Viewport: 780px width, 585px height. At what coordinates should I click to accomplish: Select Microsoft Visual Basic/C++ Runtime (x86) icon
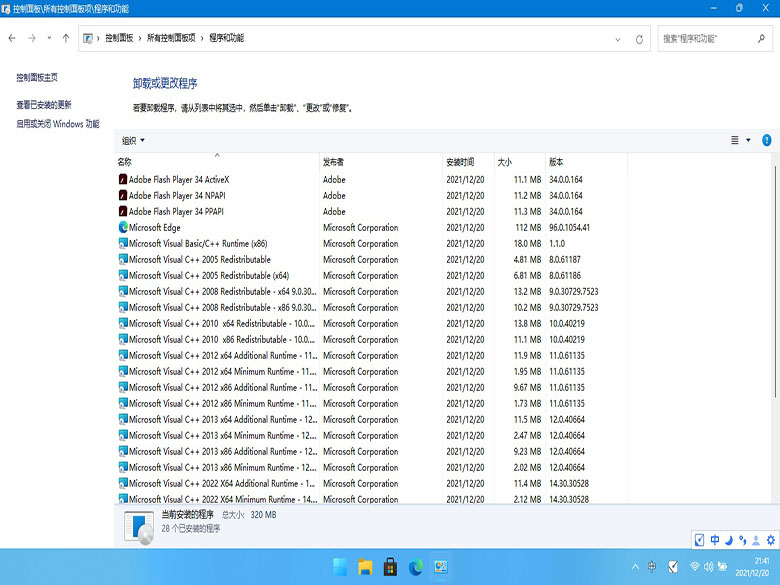pyautogui.click(x=123, y=243)
